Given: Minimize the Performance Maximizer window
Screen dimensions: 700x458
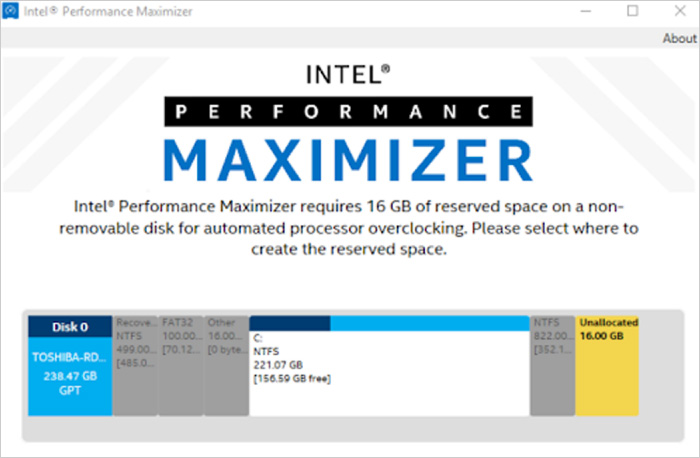Looking at the screenshot, I should [587, 12].
